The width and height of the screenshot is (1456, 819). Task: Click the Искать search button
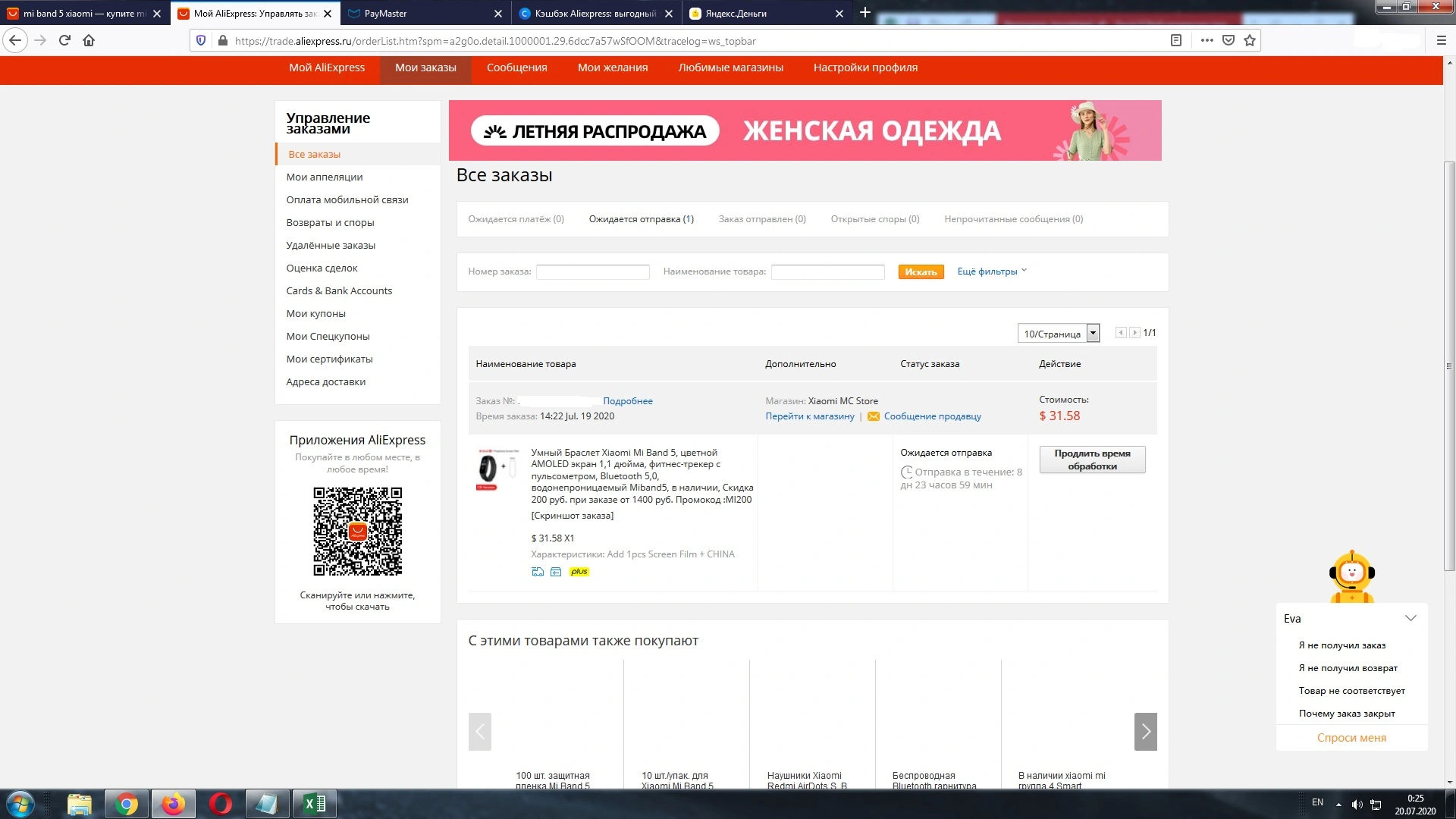pos(921,271)
